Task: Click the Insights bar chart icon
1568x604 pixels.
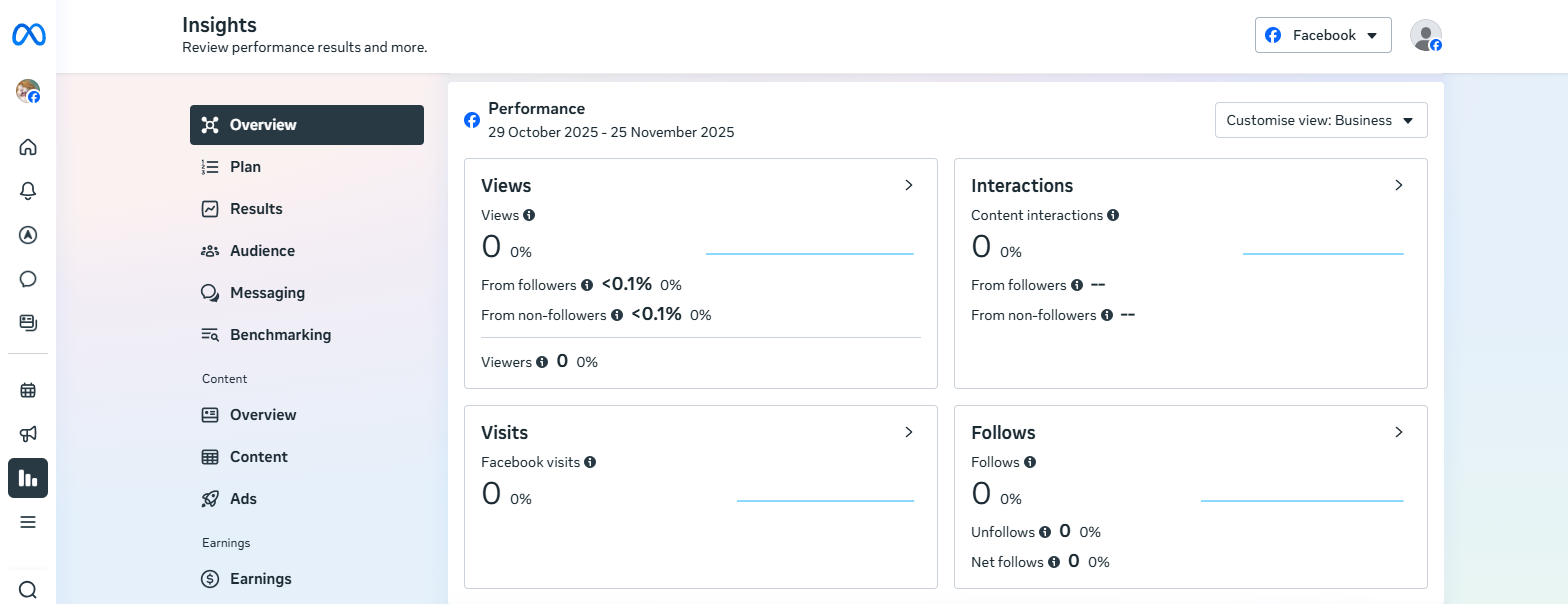Action: point(28,478)
